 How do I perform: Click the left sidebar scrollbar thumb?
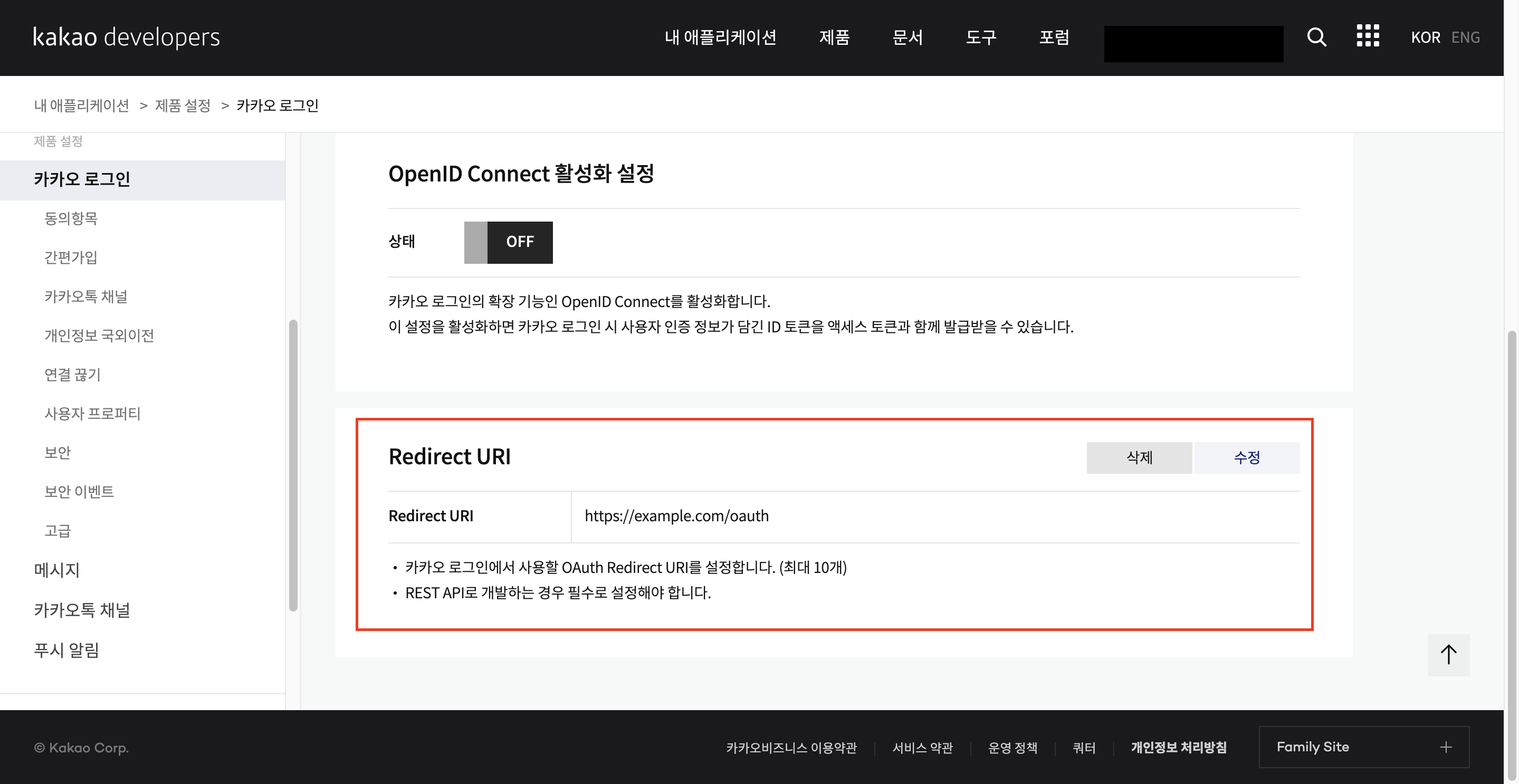293,466
